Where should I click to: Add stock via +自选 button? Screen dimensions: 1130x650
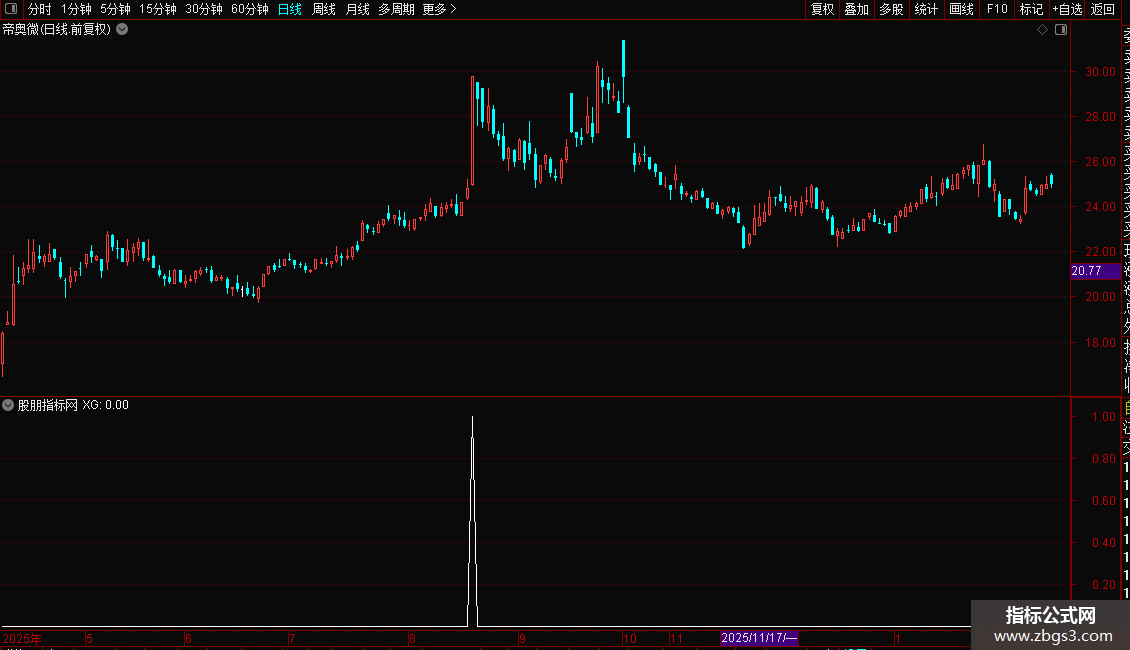(x=1067, y=9)
